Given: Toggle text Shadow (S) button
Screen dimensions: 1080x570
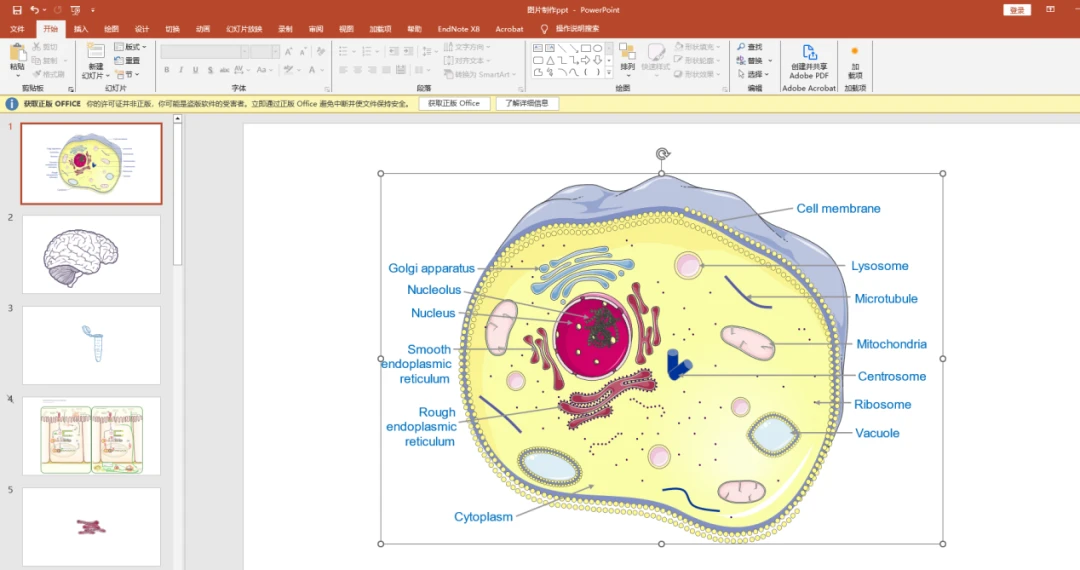Looking at the screenshot, I should (210, 70).
